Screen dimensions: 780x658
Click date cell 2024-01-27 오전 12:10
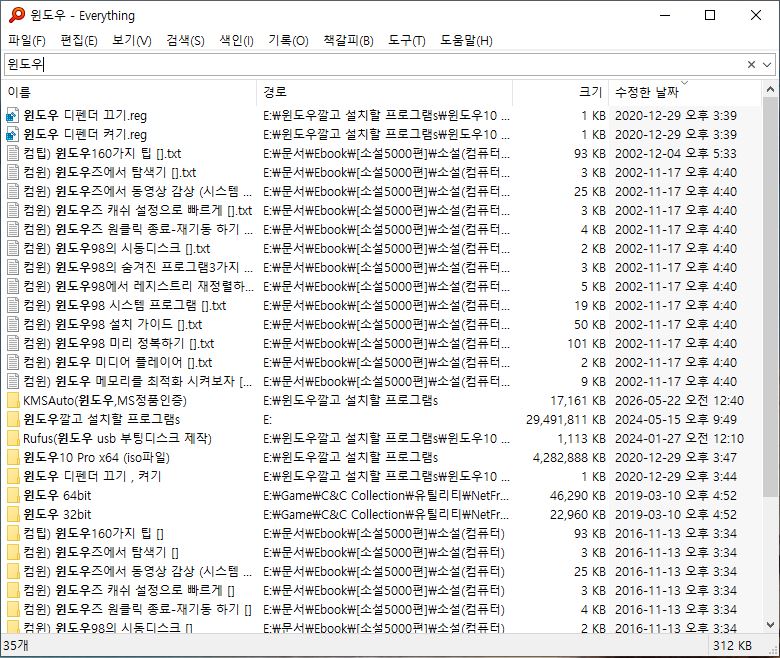click(679, 438)
